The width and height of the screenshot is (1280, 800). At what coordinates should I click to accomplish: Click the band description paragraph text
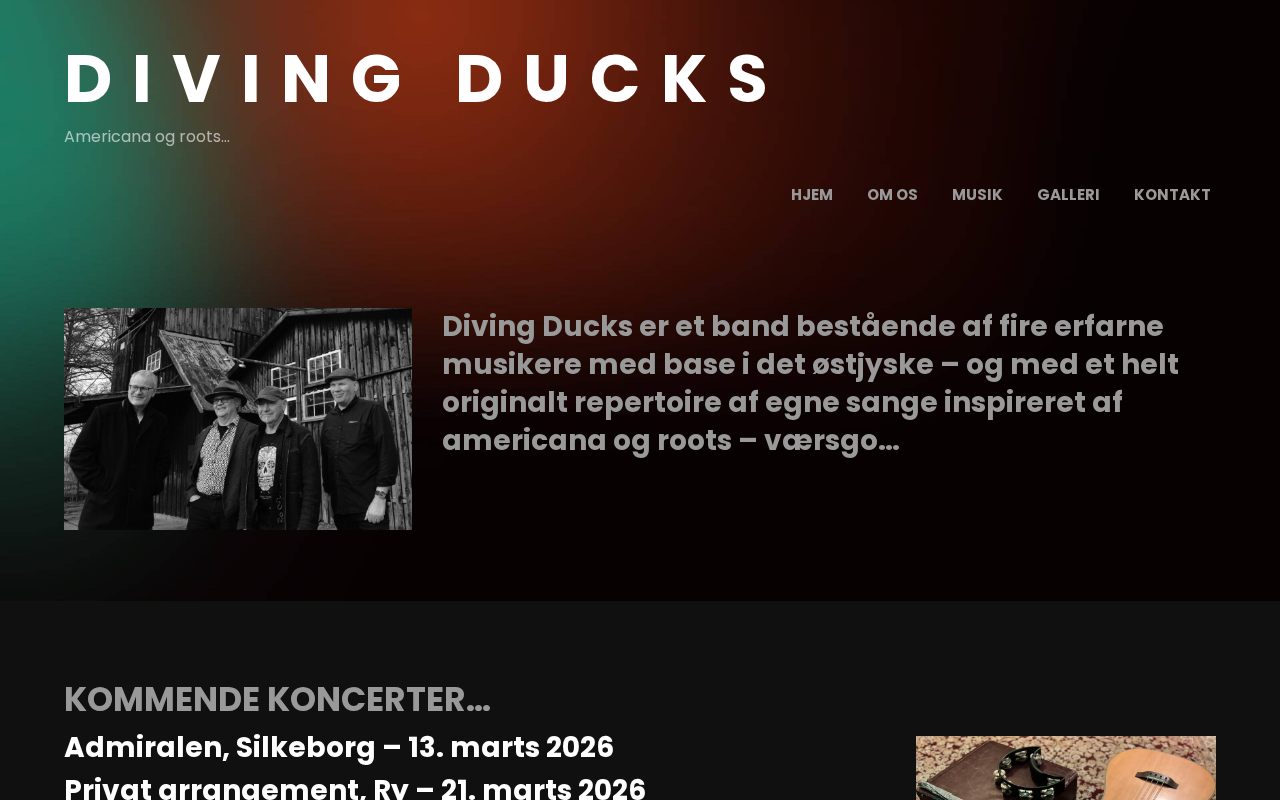810,383
